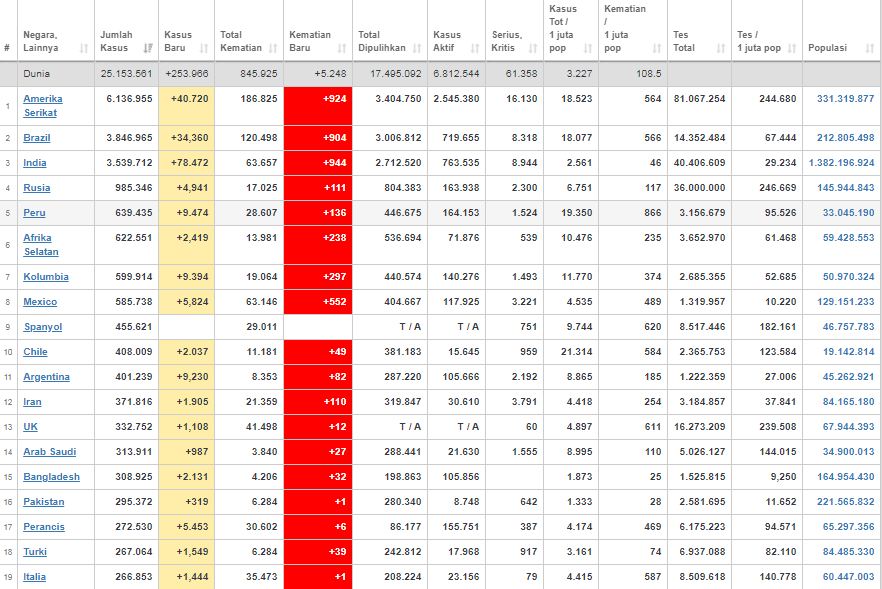Open the India country link

click(35, 163)
